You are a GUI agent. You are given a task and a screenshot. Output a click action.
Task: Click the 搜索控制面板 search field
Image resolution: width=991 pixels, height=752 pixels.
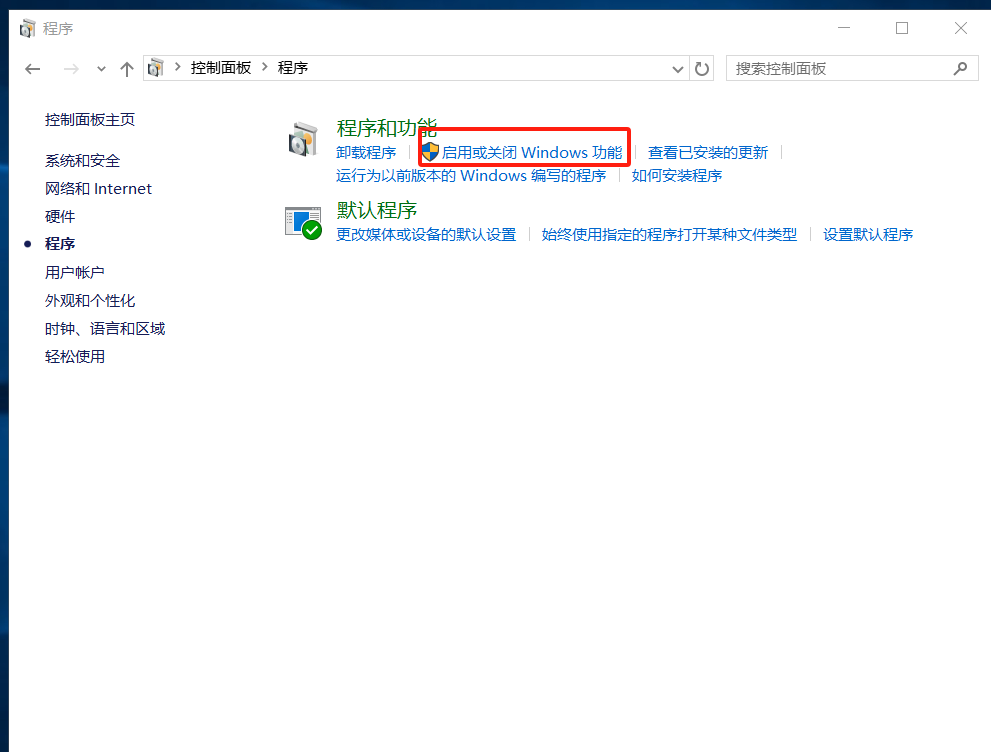tap(838, 69)
